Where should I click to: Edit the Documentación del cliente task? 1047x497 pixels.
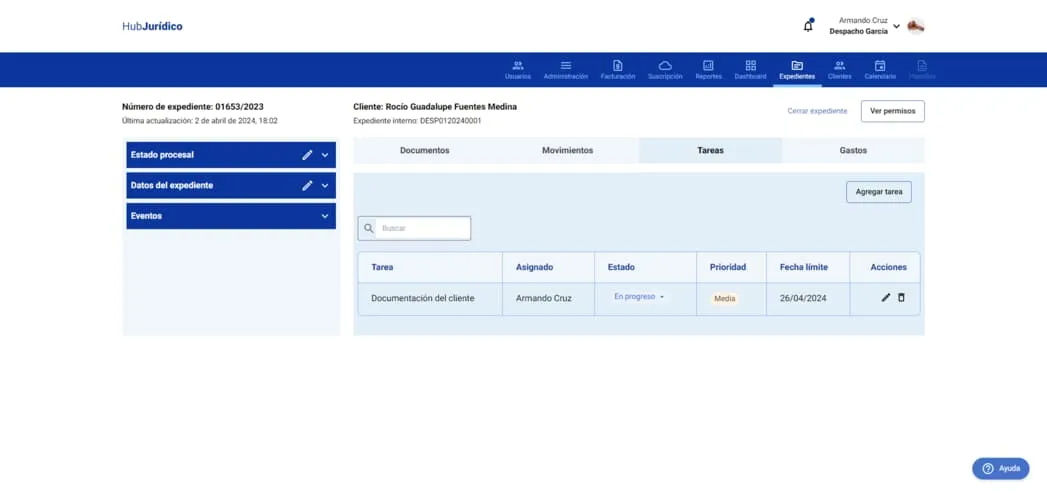tap(885, 298)
